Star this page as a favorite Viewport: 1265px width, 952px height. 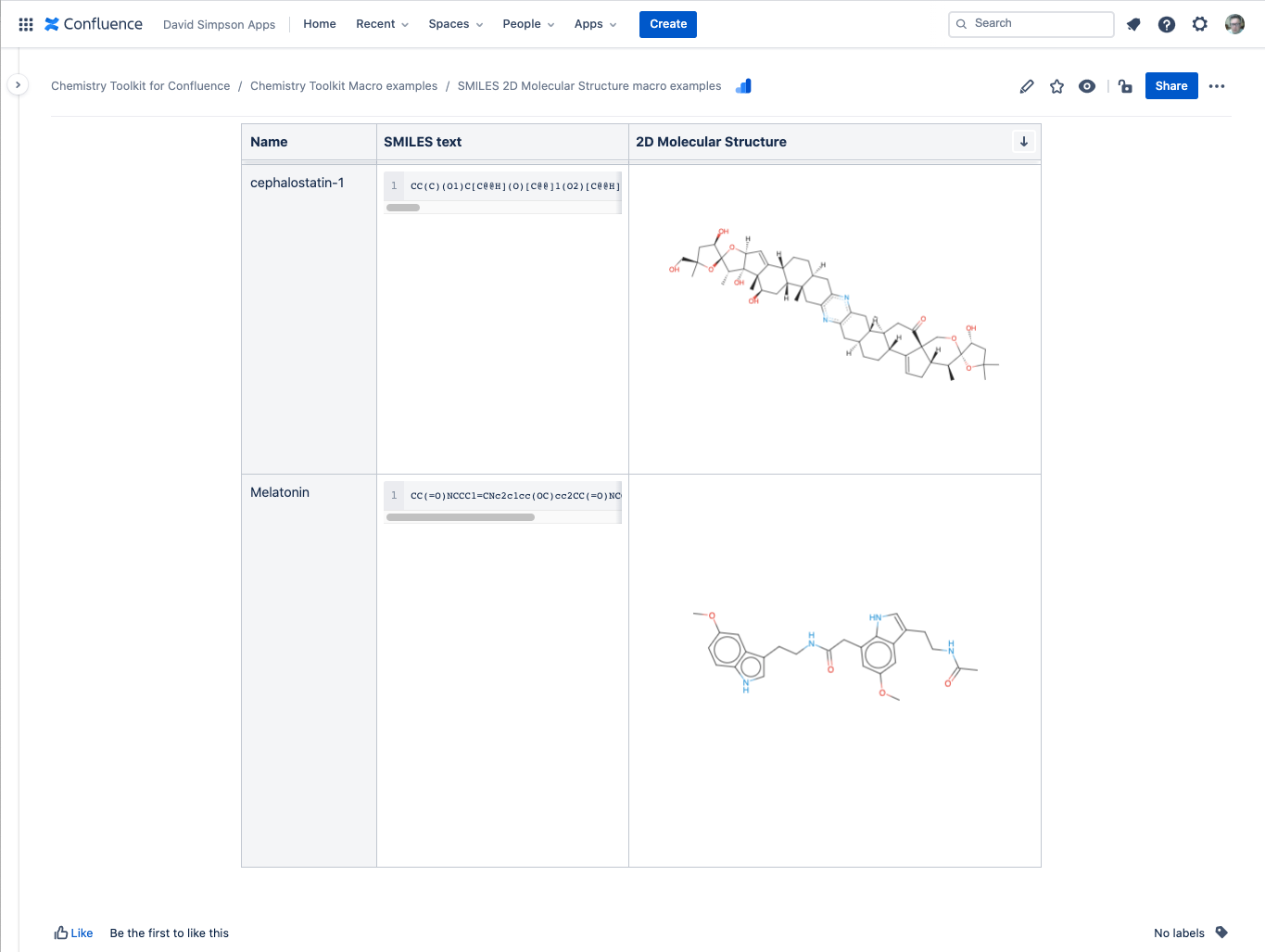point(1056,86)
